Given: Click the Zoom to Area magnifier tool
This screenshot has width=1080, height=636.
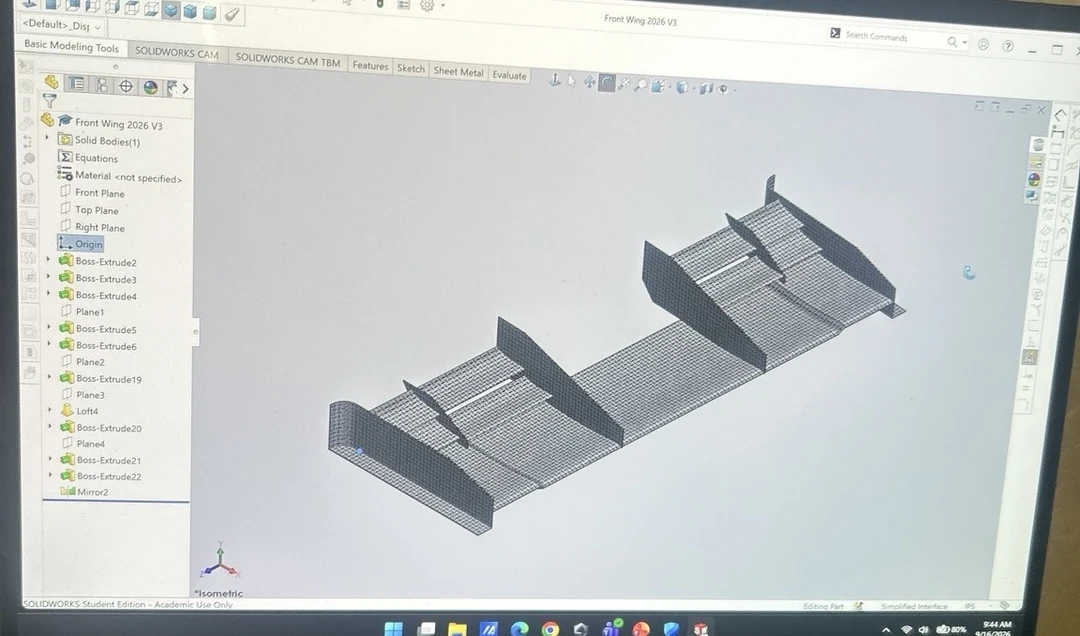Looking at the screenshot, I should [x=641, y=85].
